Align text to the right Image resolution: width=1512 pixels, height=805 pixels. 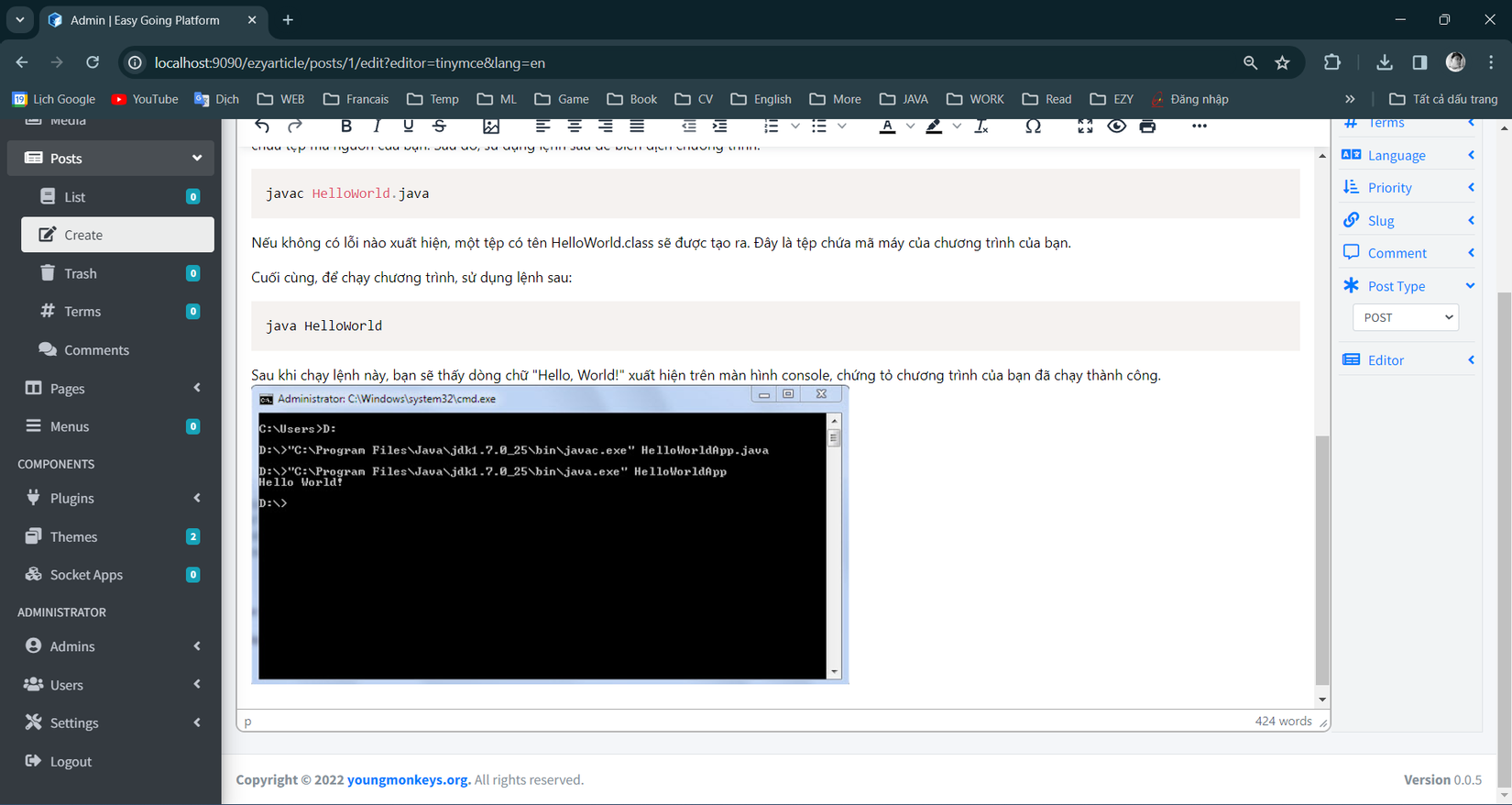606,126
